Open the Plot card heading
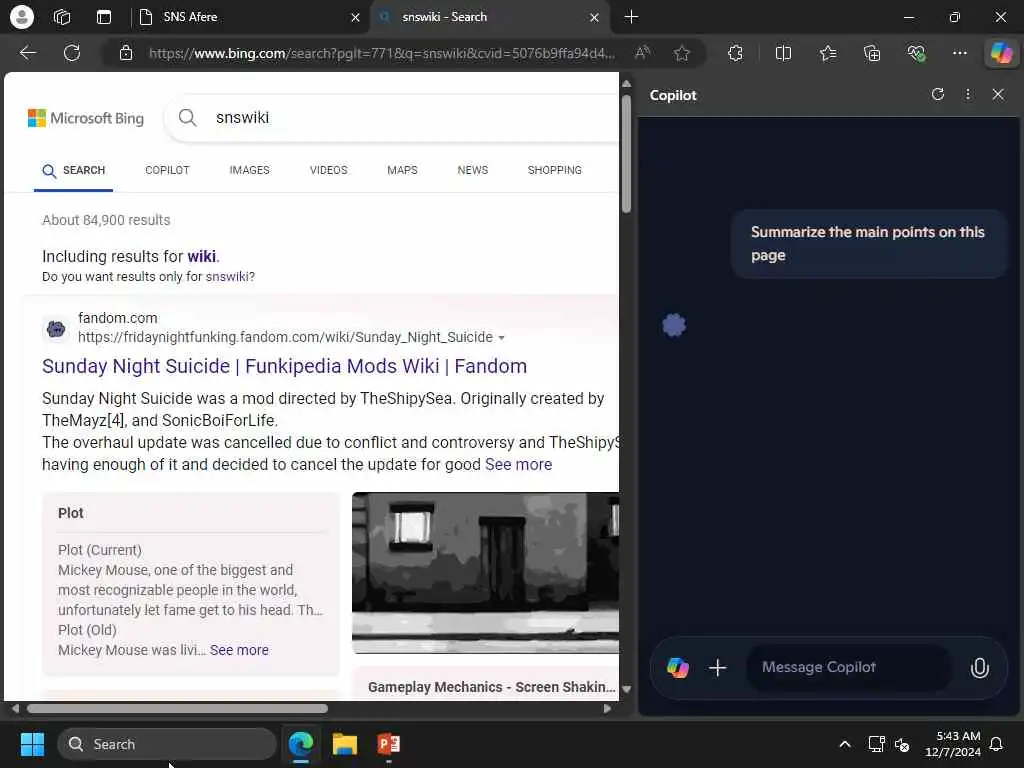This screenshot has height=768, width=1024. coord(71,513)
